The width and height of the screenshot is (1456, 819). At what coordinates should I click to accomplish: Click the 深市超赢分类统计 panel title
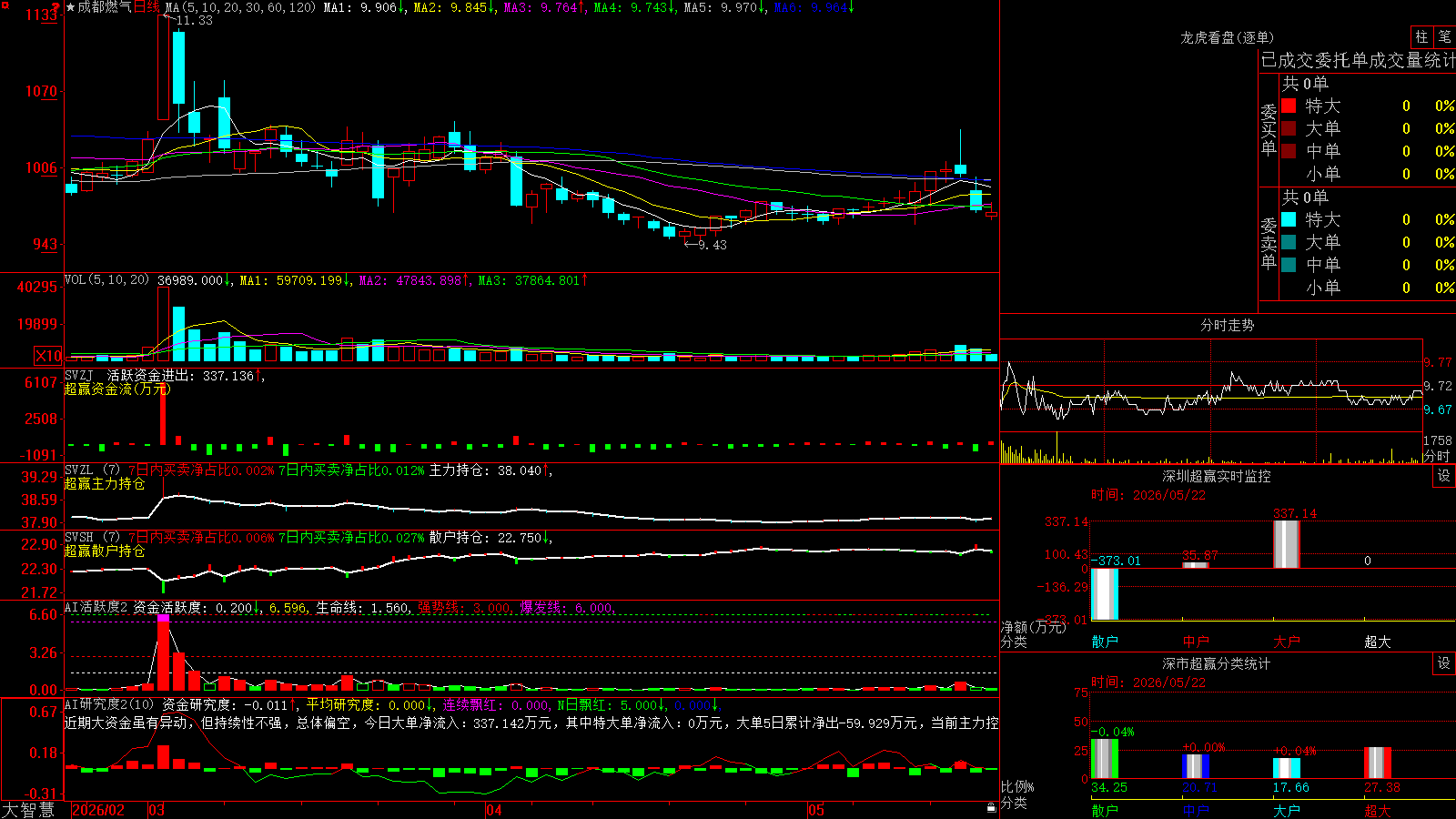tap(1217, 663)
